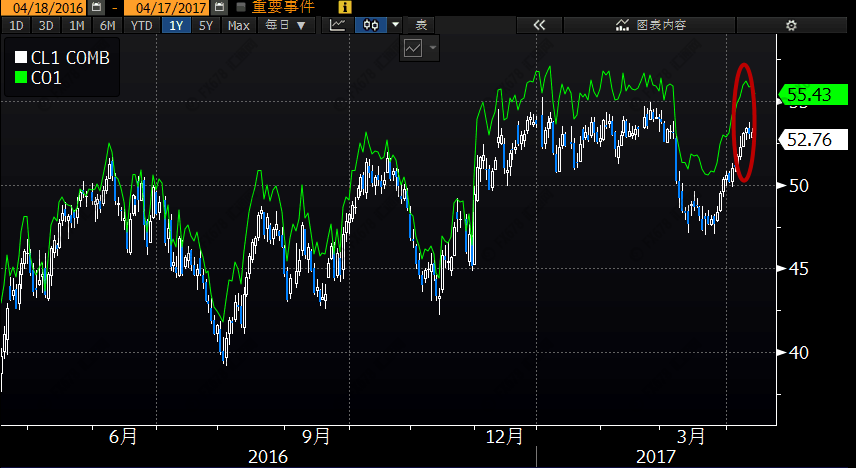Open the chart settings gear

click(791, 25)
